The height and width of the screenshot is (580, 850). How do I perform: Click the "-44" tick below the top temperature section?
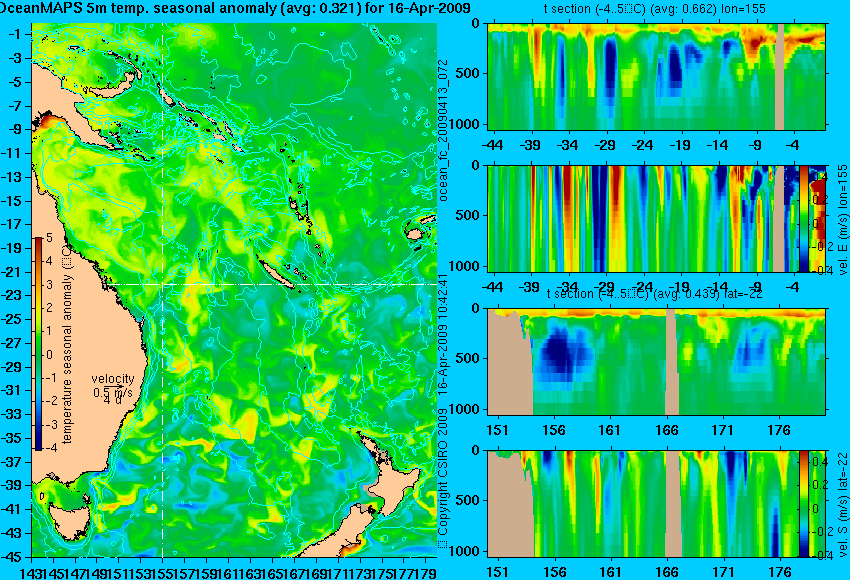[492, 145]
